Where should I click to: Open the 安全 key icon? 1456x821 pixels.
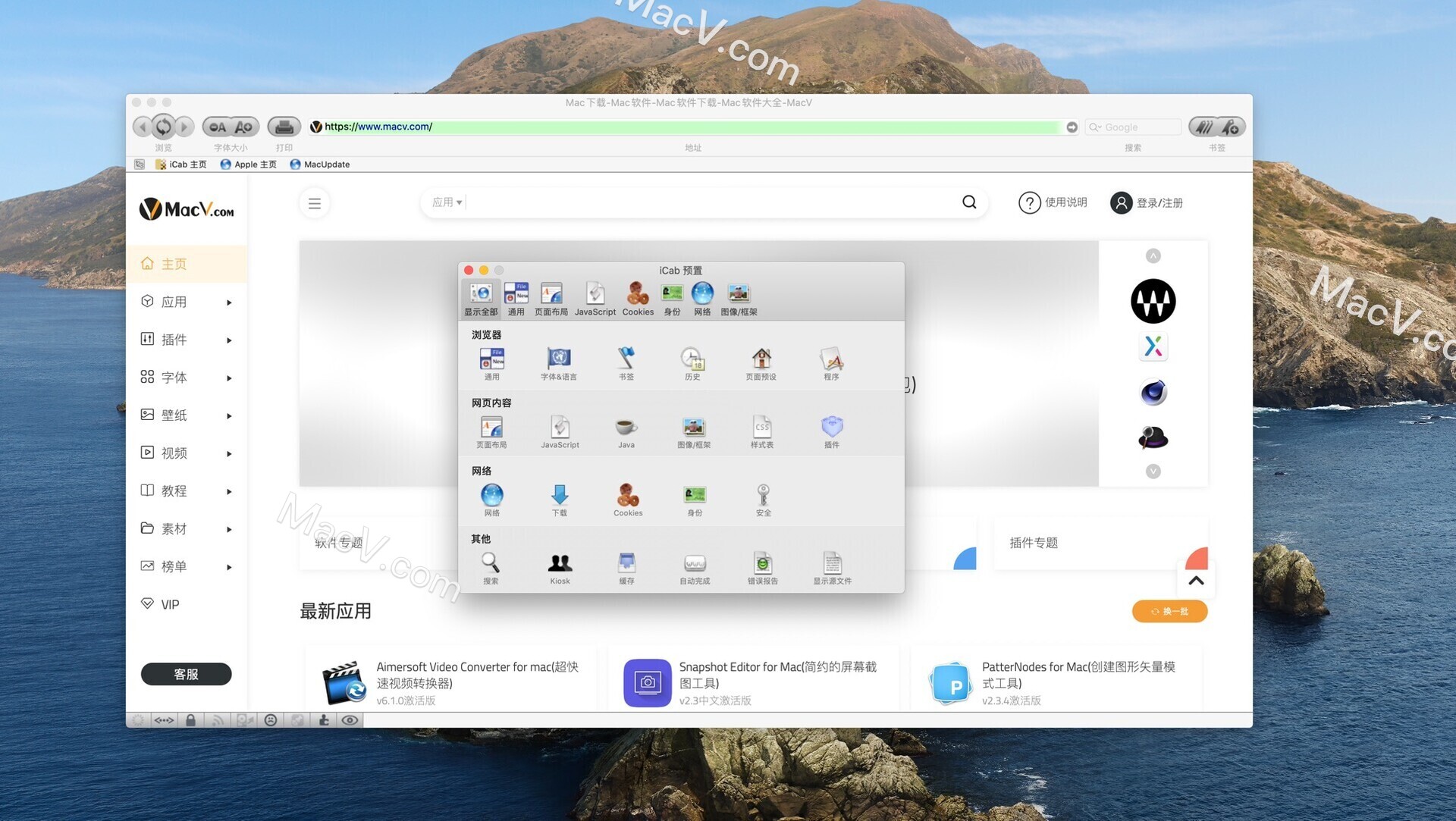pyautogui.click(x=764, y=500)
